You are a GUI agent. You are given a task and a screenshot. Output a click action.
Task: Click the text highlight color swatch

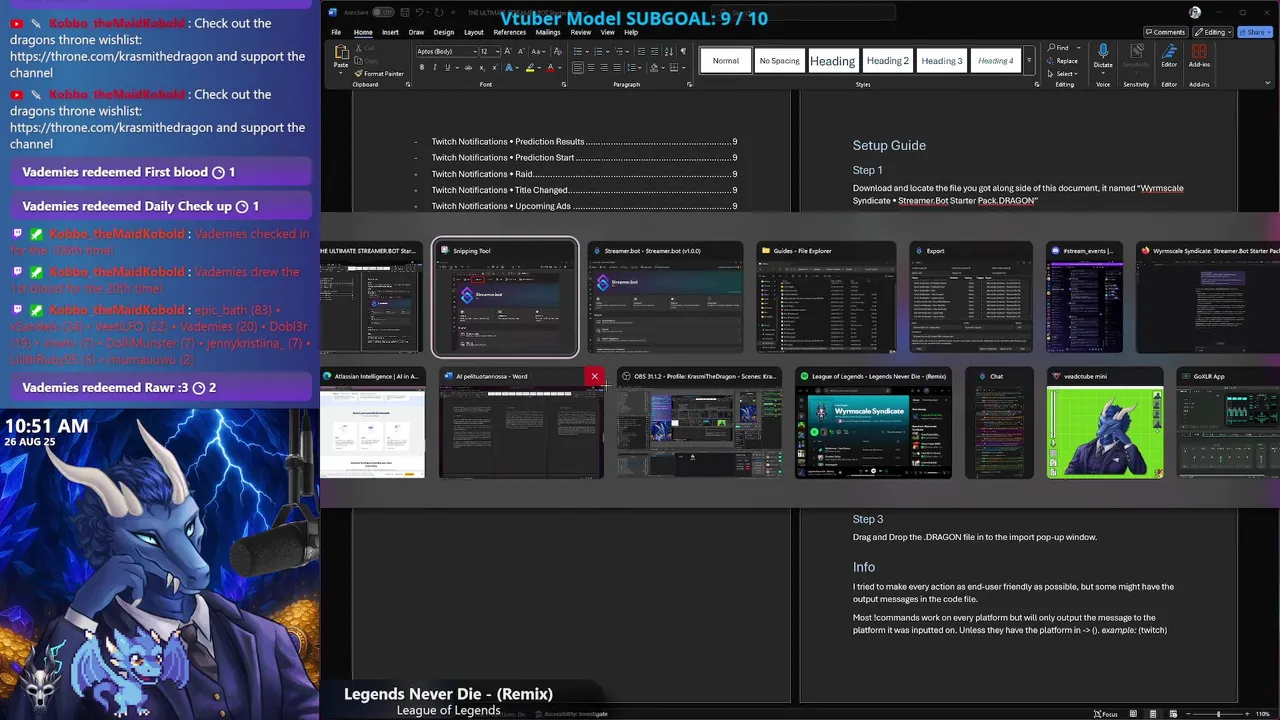[530, 67]
